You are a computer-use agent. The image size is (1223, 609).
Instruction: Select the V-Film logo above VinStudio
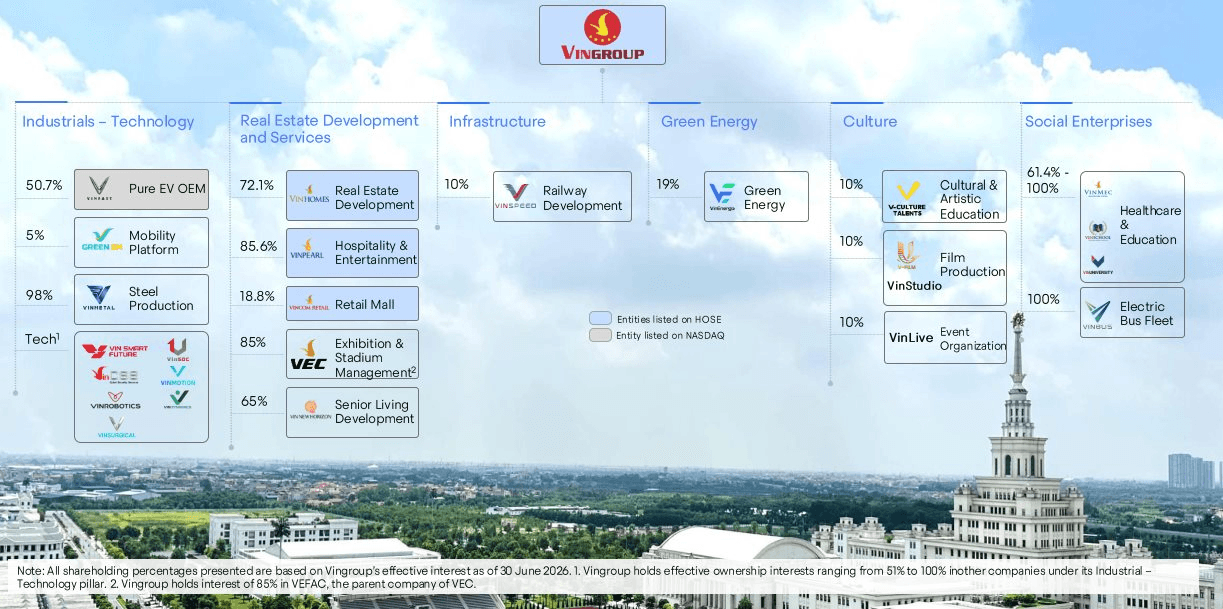(x=907, y=257)
